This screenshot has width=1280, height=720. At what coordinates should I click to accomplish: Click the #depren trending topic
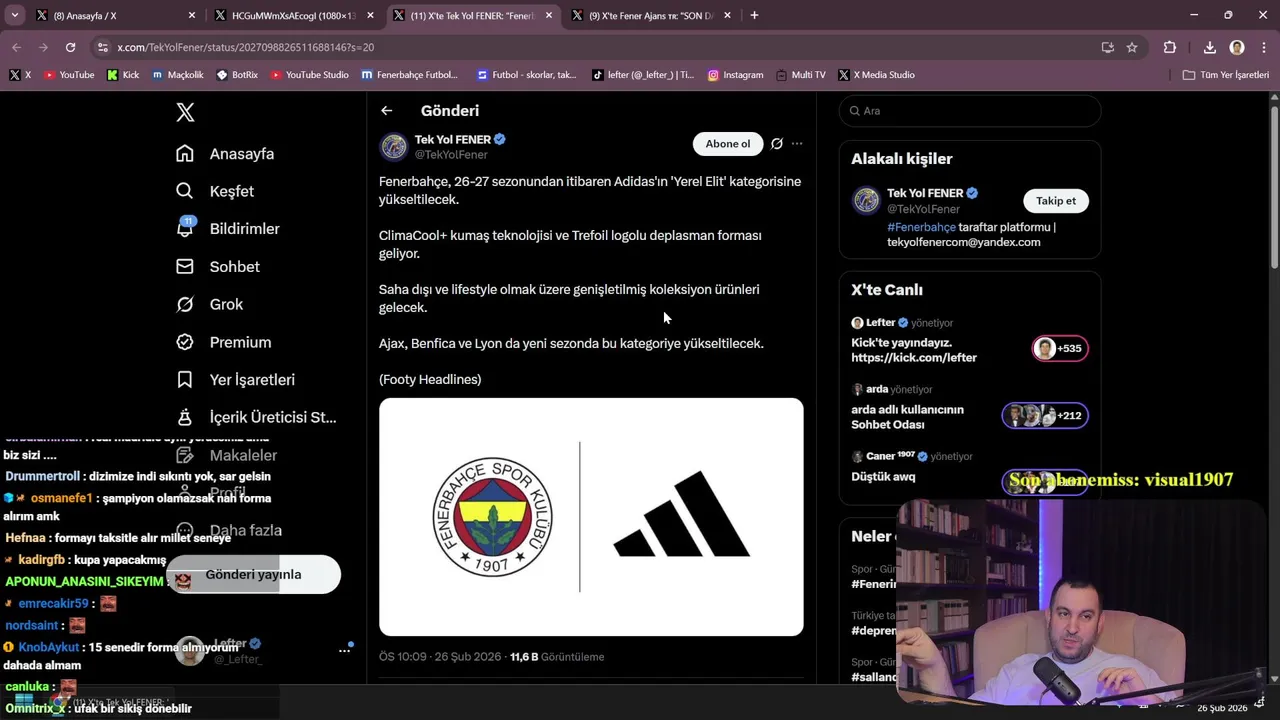[x=872, y=631]
